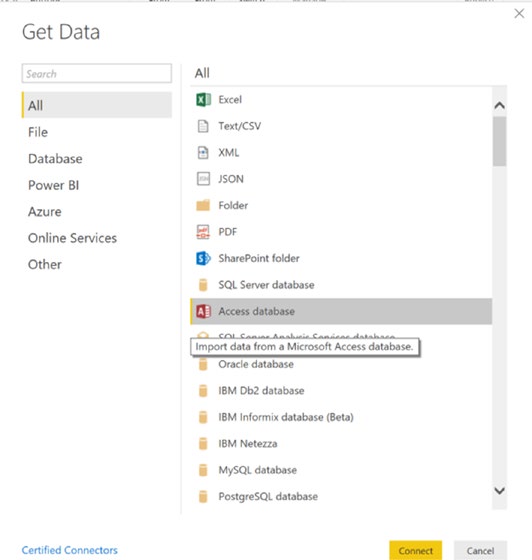The width and height of the screenshot is (532, 560).
Task: Choose the PDF connector icon
Action: [203, 232]
